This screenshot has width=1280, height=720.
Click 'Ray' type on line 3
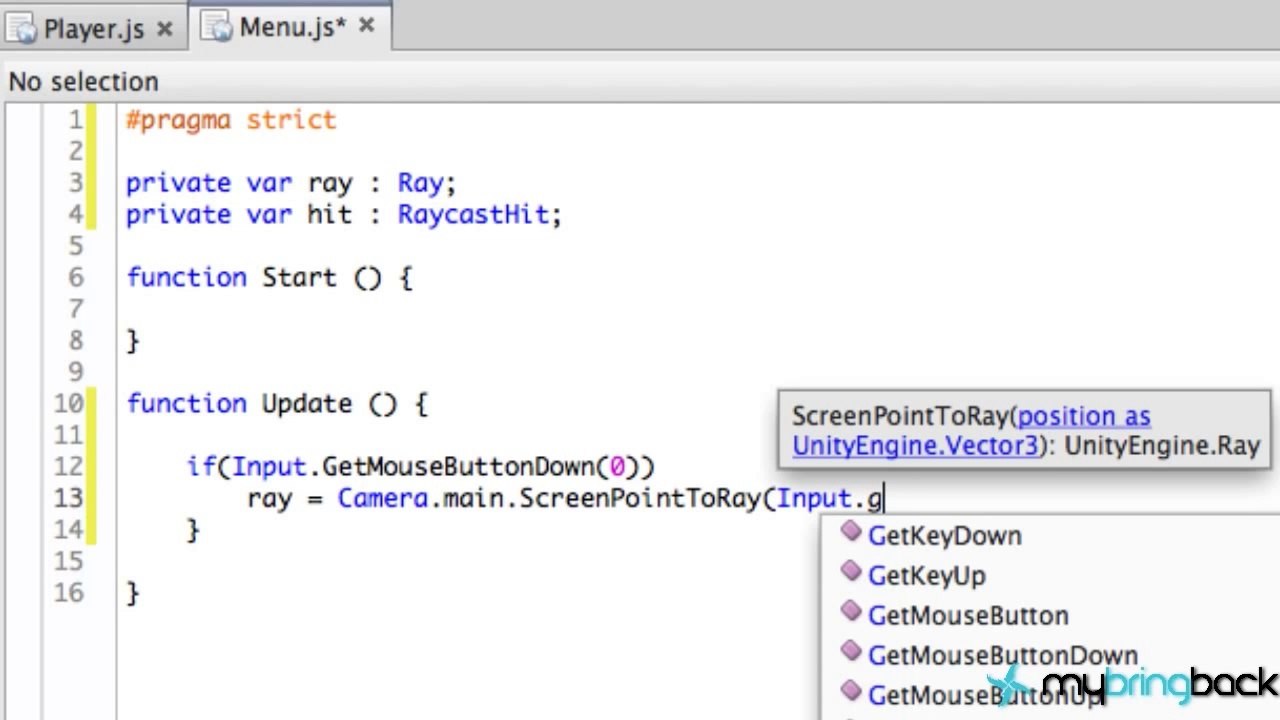point(420,184)
